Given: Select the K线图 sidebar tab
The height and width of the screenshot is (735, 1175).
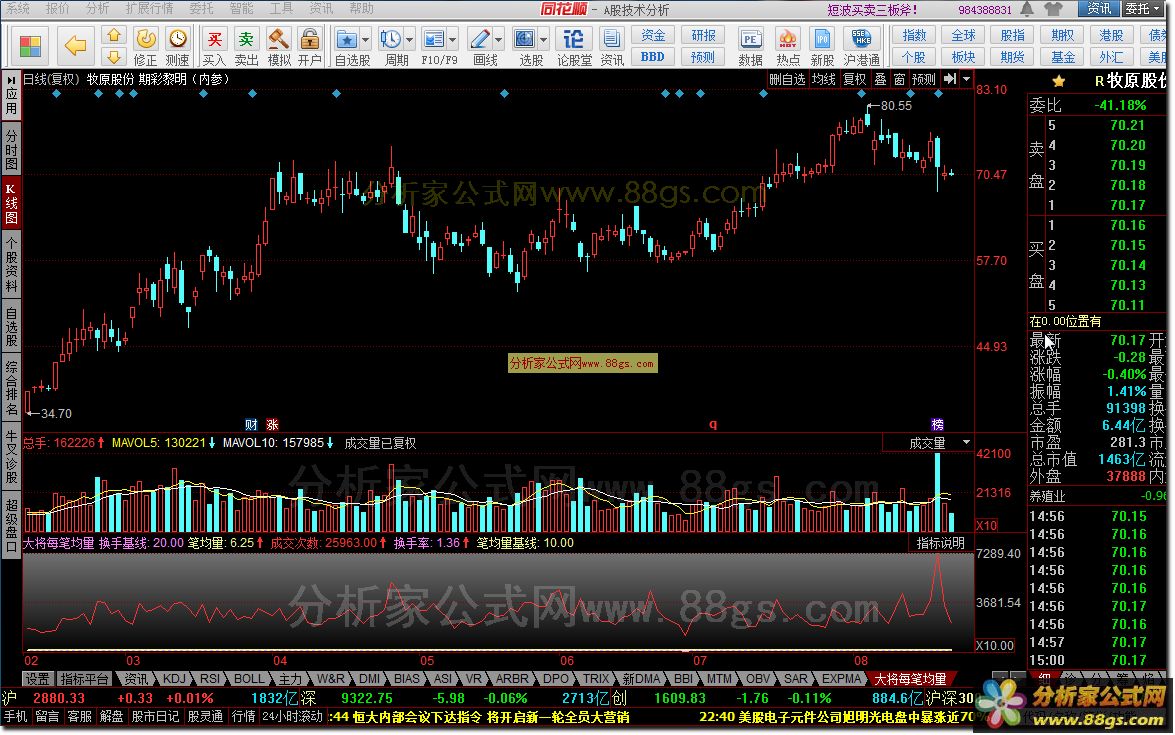Looking at the screenshot, I should 11,202.
